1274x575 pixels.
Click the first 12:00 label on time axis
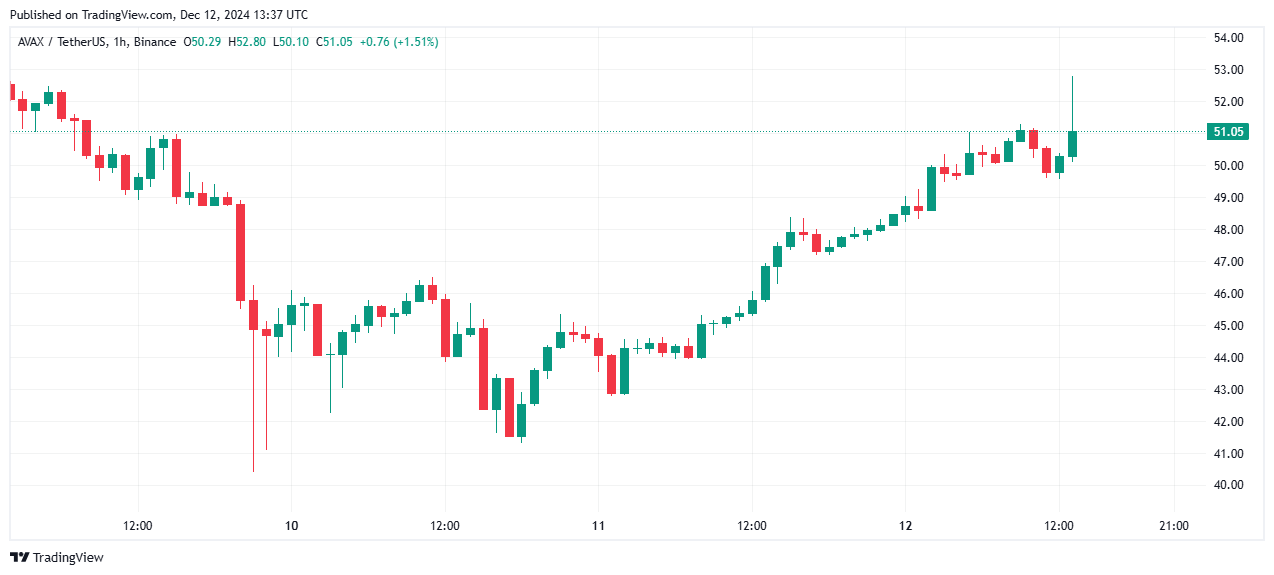click(138, 526)
